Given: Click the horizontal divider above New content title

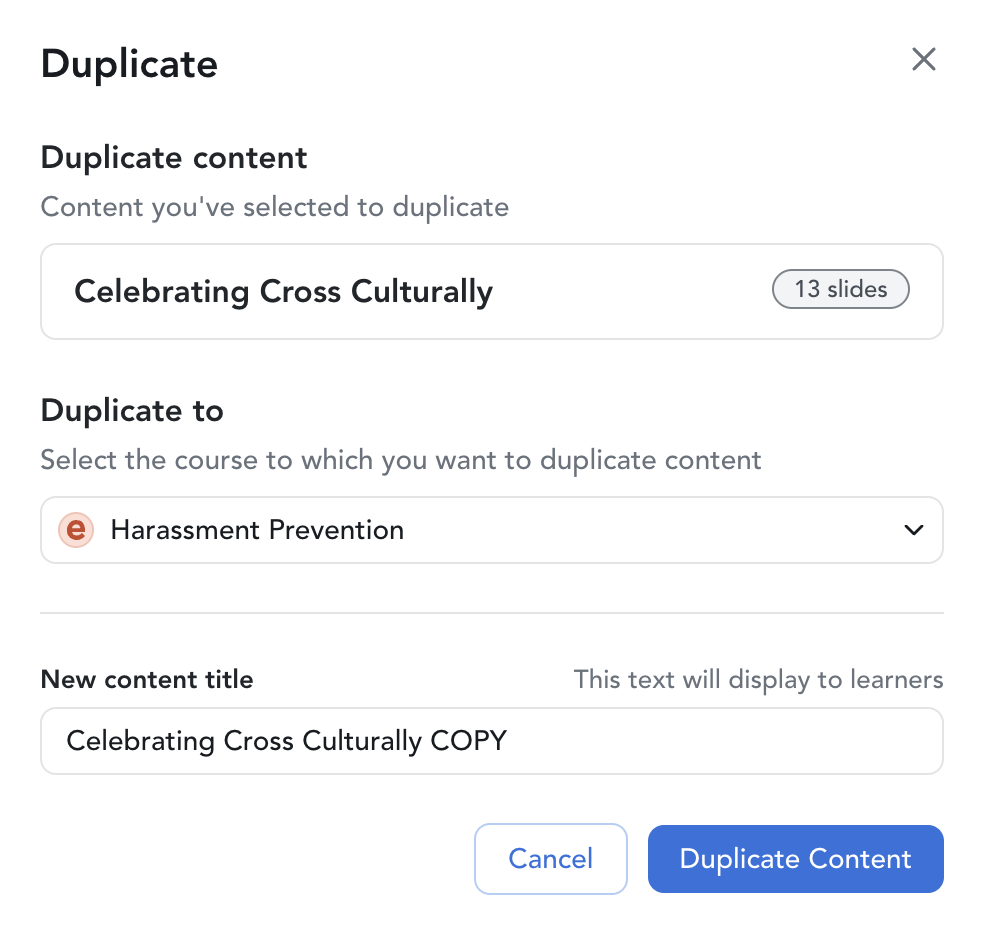Looking at the screenshot, I should coord(491,613).
